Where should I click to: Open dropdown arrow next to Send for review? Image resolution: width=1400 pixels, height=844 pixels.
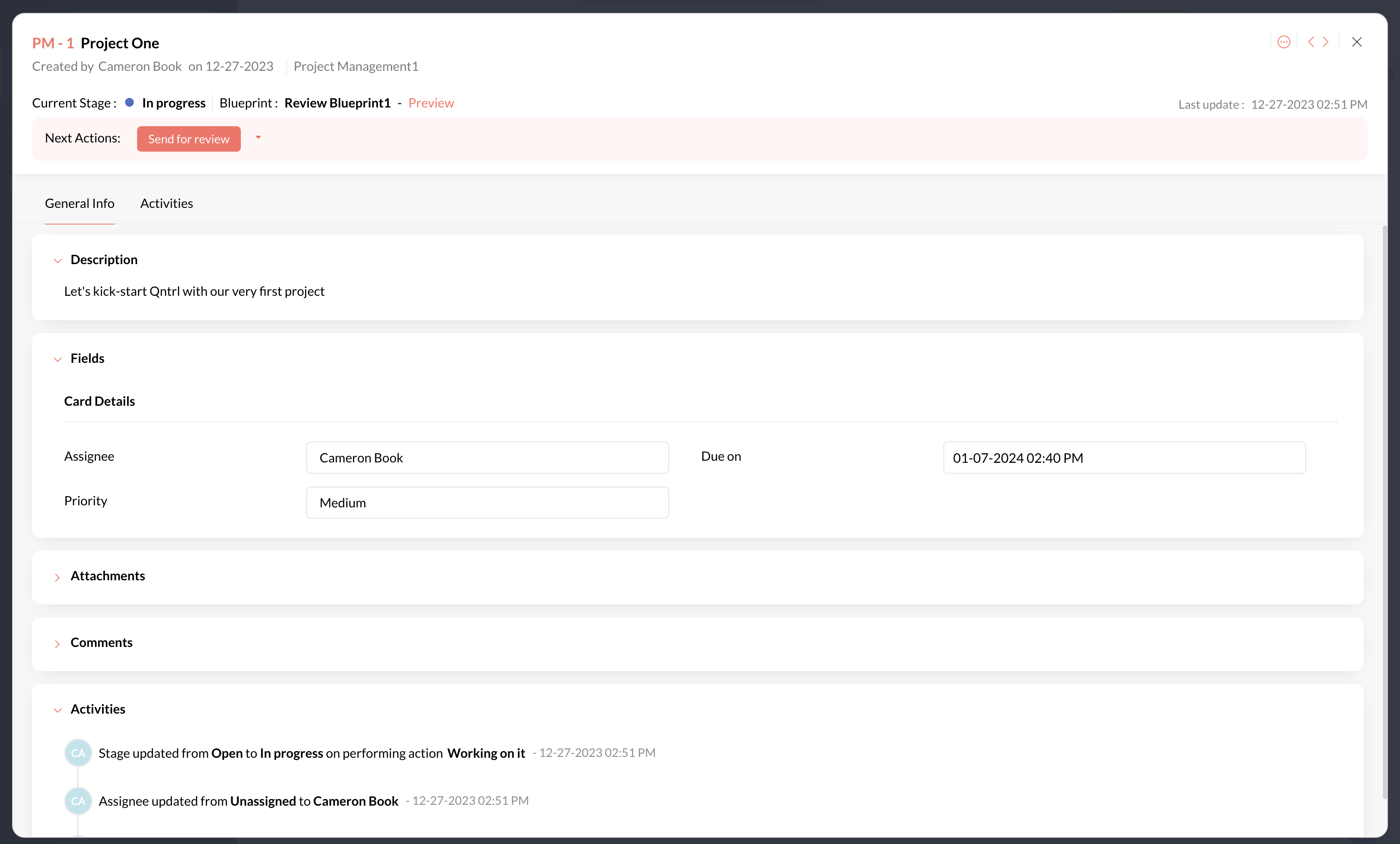(258, 138)
